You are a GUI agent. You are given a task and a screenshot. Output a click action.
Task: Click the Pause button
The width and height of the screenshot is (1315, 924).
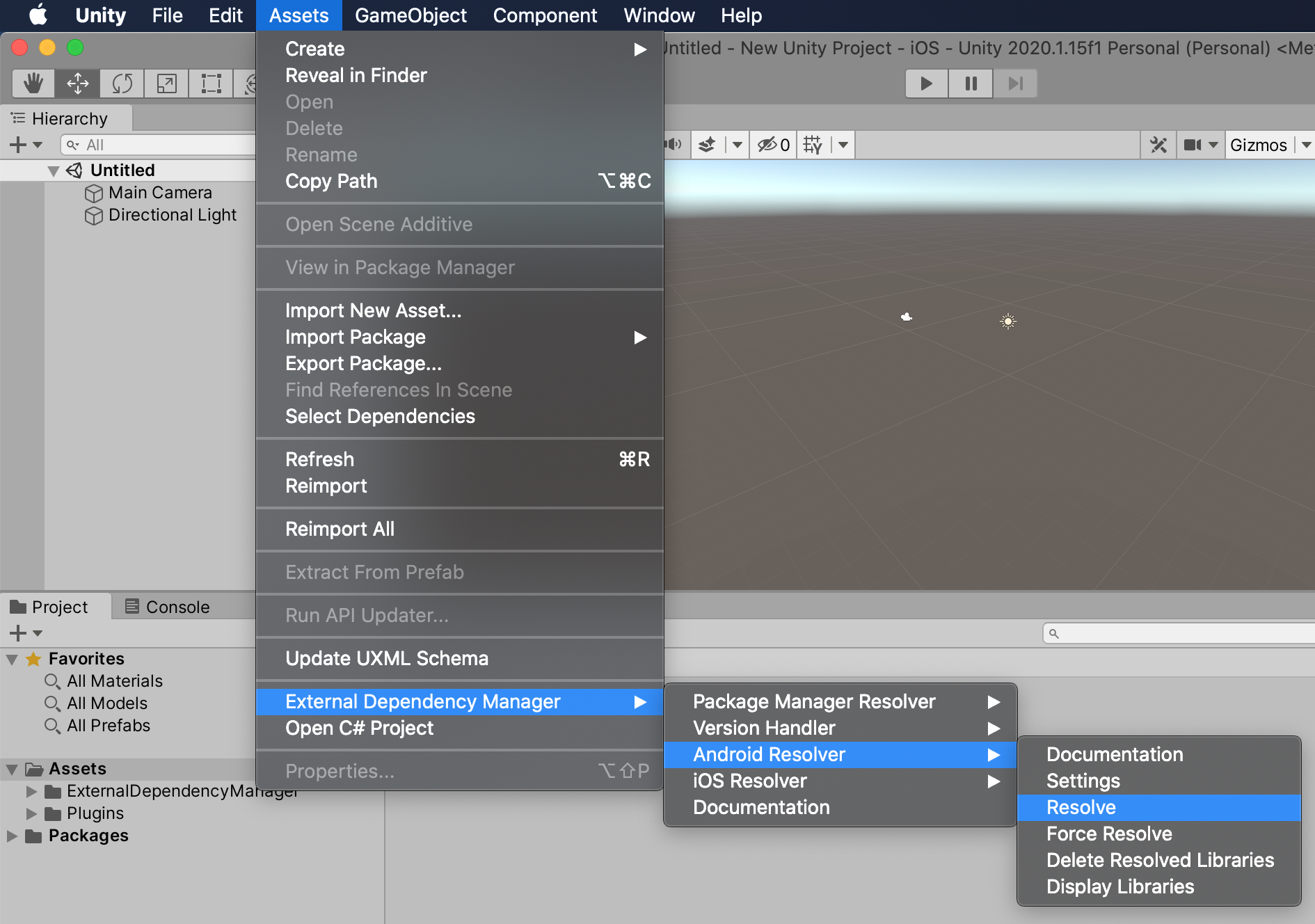click(971, 83)
